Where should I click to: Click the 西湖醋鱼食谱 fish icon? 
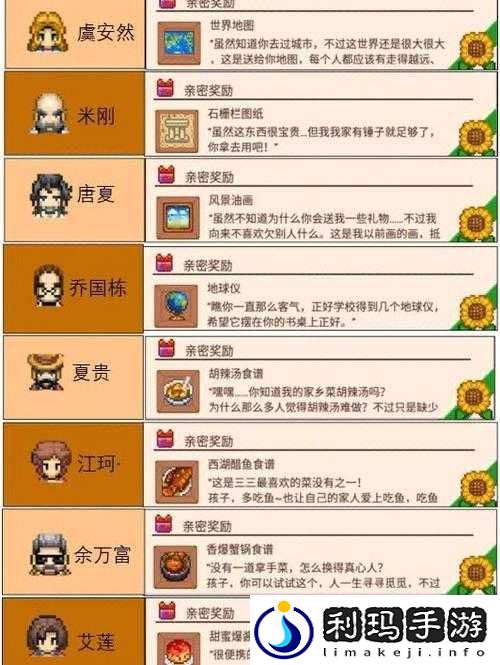coord(177,482)
